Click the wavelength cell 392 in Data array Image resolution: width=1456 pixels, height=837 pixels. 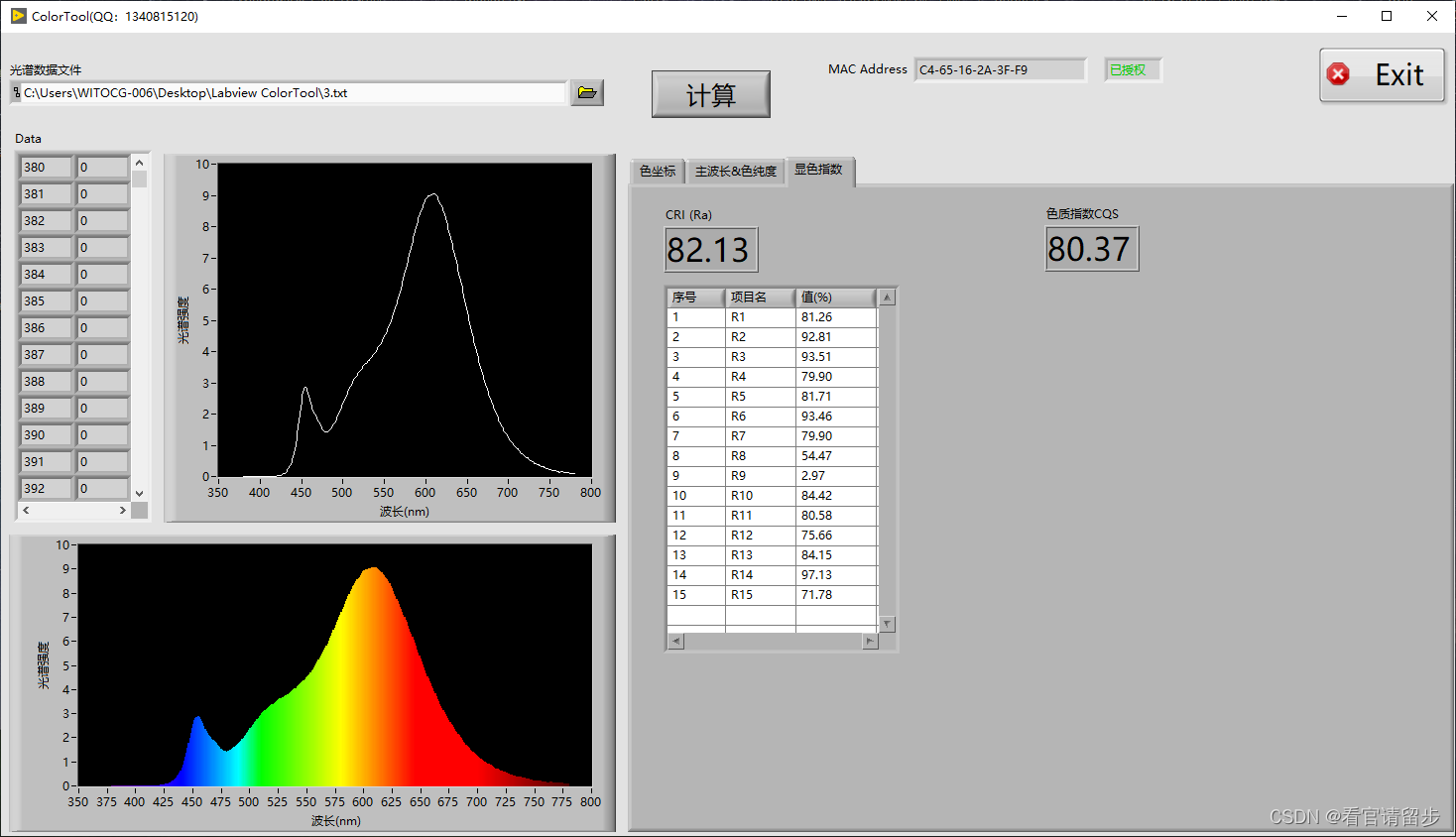click(x=46, y=489)
